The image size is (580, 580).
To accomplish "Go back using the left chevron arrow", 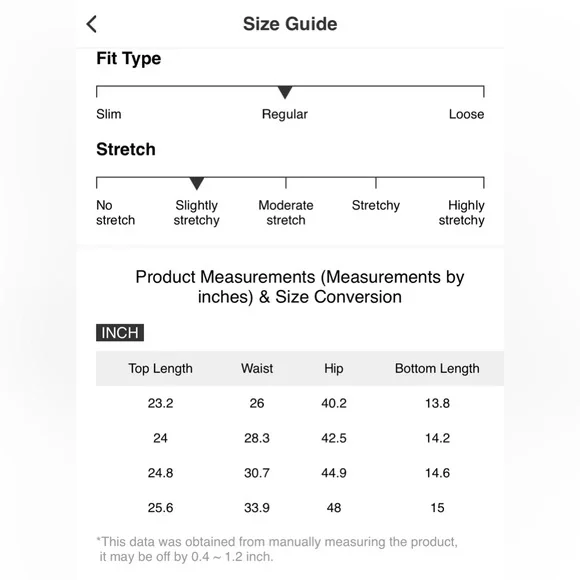I will [91, 24].
